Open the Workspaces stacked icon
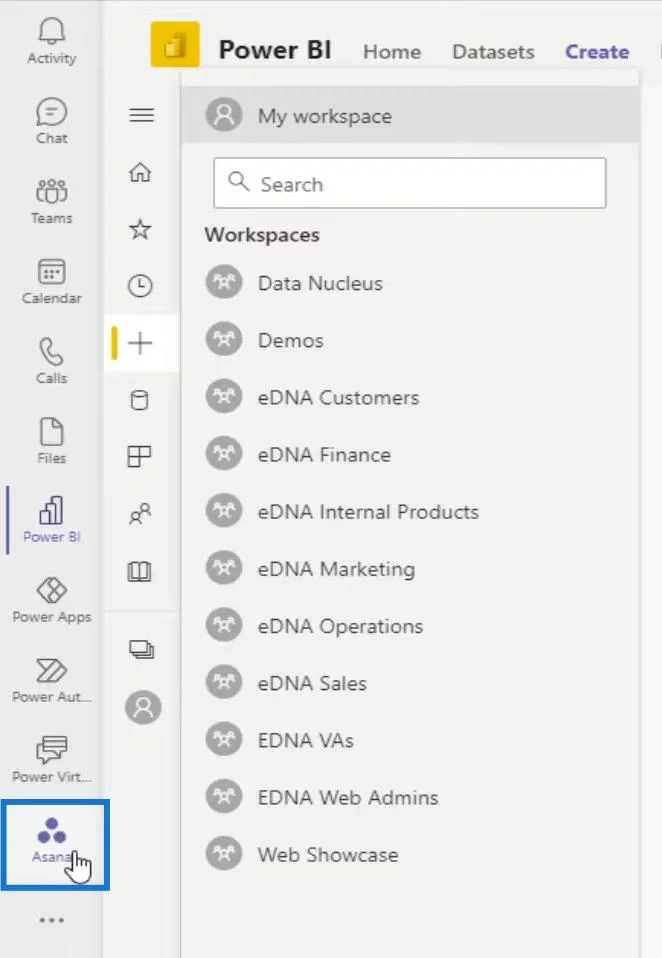The image size is (662, 958). click(x=141, y=649)
